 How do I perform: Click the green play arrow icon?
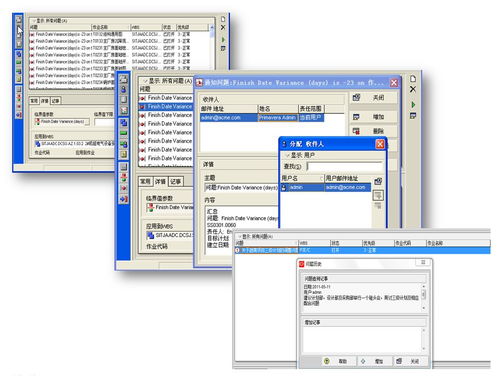click(413, 105)
